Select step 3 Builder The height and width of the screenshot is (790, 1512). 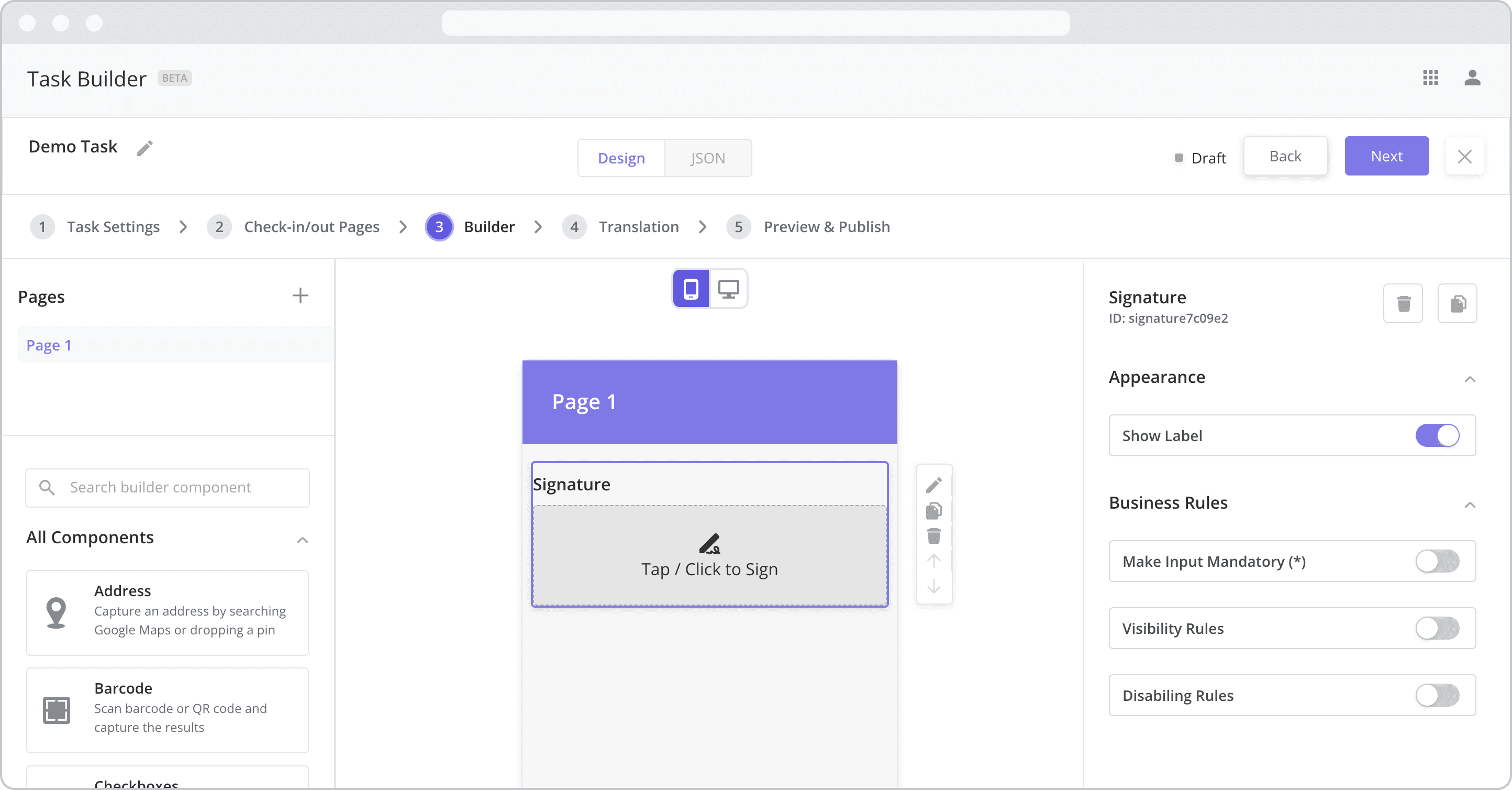pyautogui.click(x=470, y=227)
